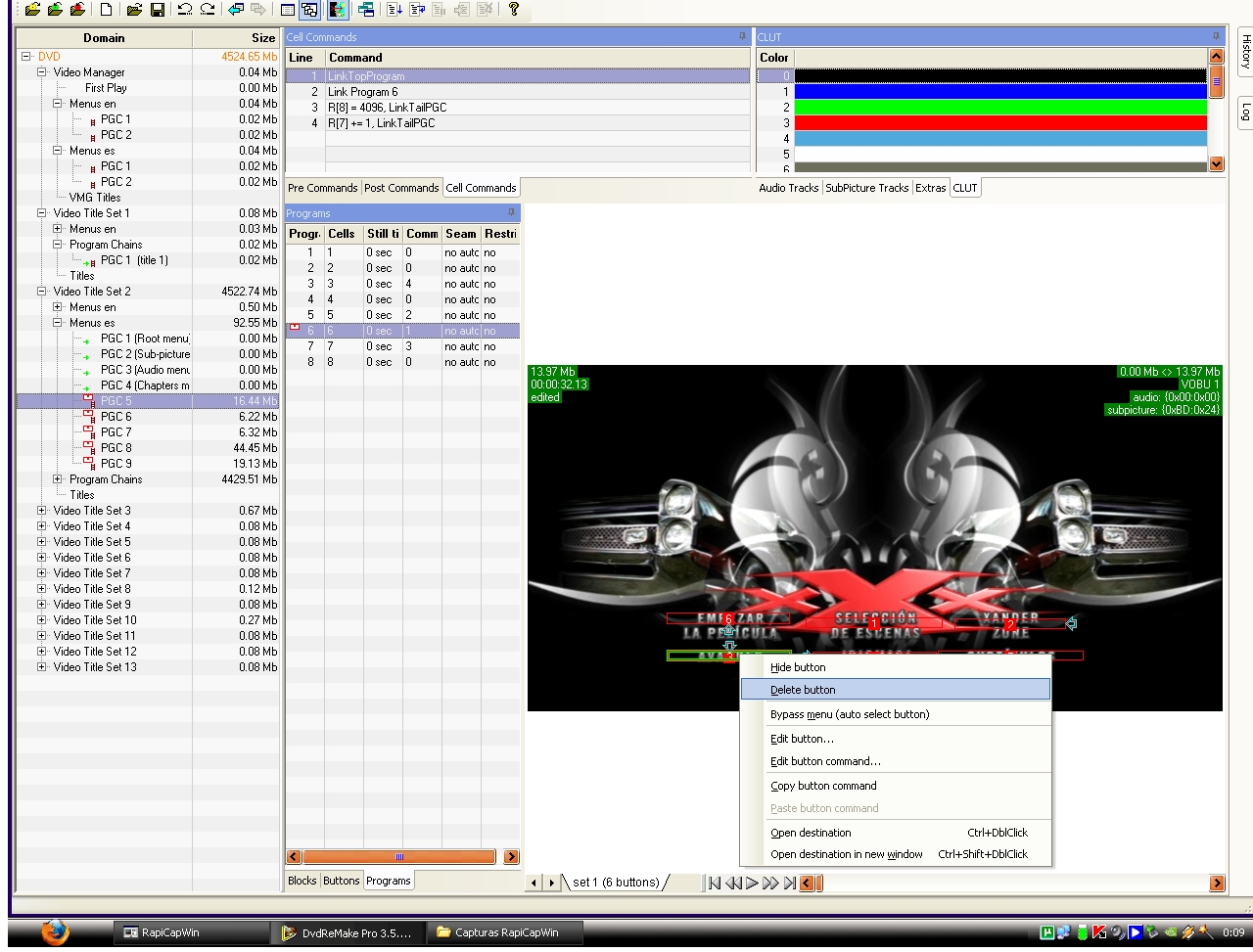Collapse Video Title Set 2 node

click(42, 292)
